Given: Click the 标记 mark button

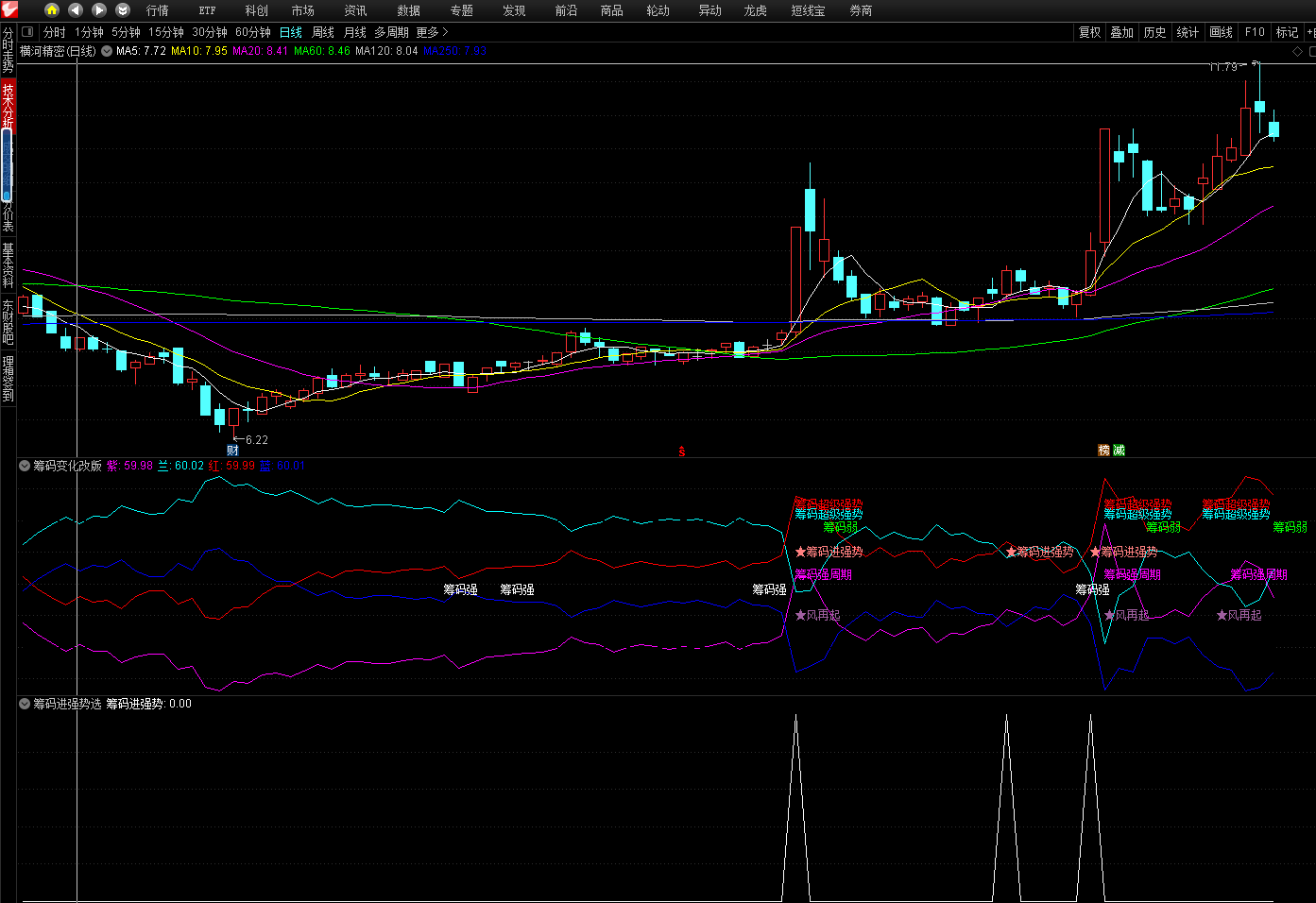Looking at the screenshot, I should coord(1287,32).
